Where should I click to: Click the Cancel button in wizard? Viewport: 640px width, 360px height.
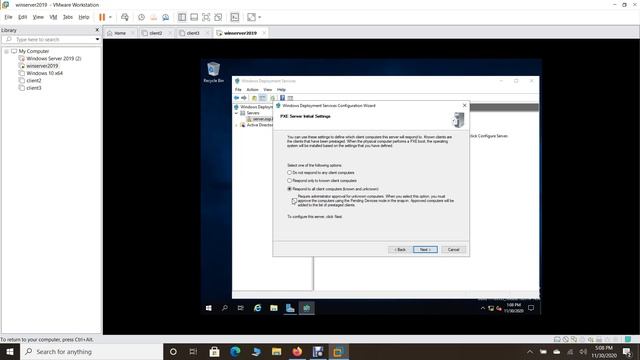click(453, 249)
